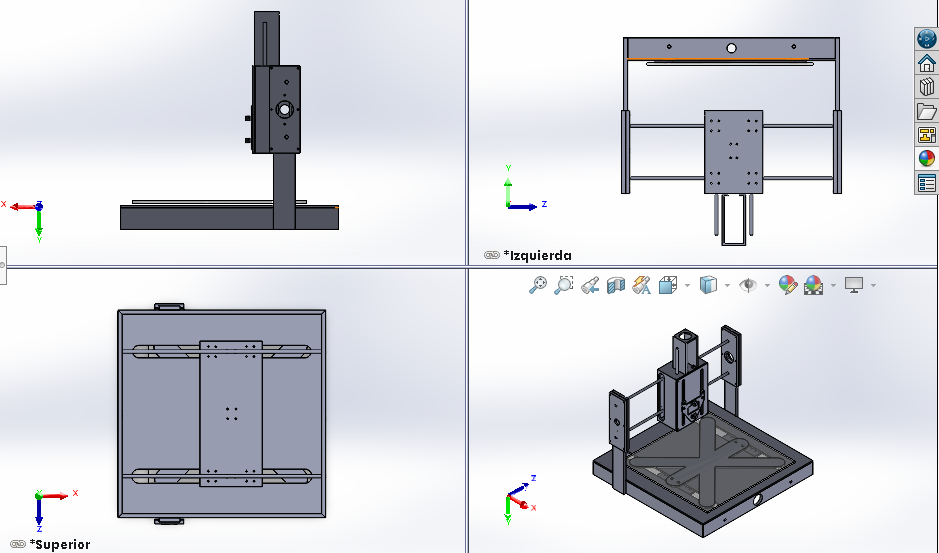Toggle Hide/Show Items eye icon
Viewport: 939px width, 553px height.
tap(746, 285)
